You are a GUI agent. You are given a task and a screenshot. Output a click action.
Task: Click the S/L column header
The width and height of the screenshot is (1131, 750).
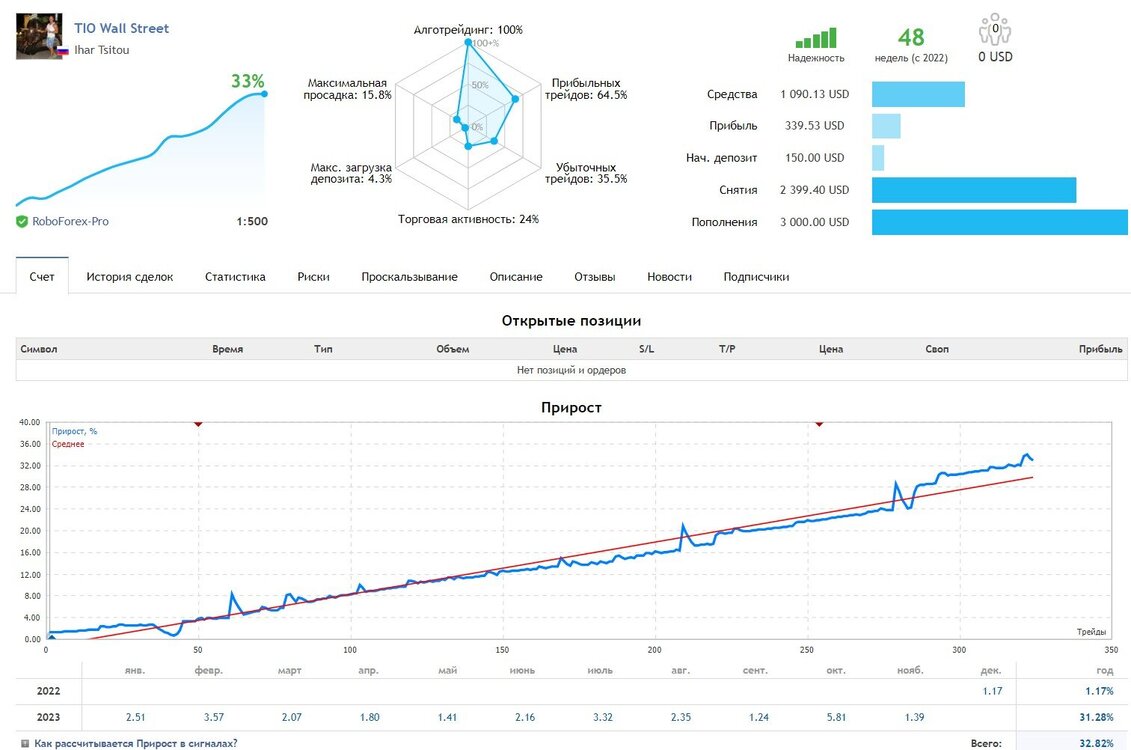[x=646, y=349]
